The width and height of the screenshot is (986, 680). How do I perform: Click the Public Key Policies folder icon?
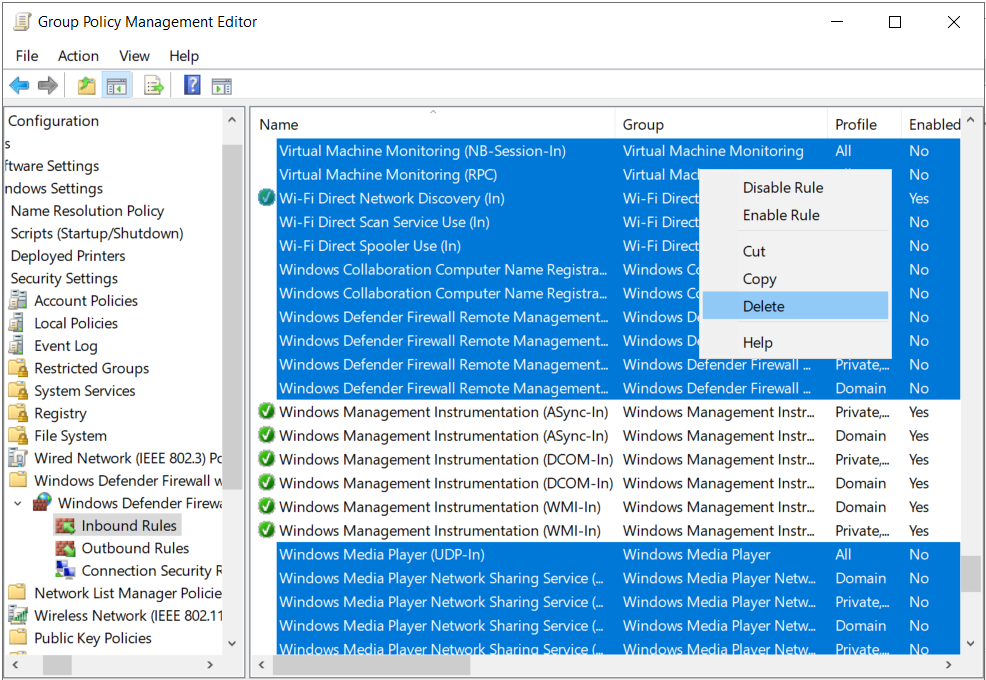[x=18, y=638]
